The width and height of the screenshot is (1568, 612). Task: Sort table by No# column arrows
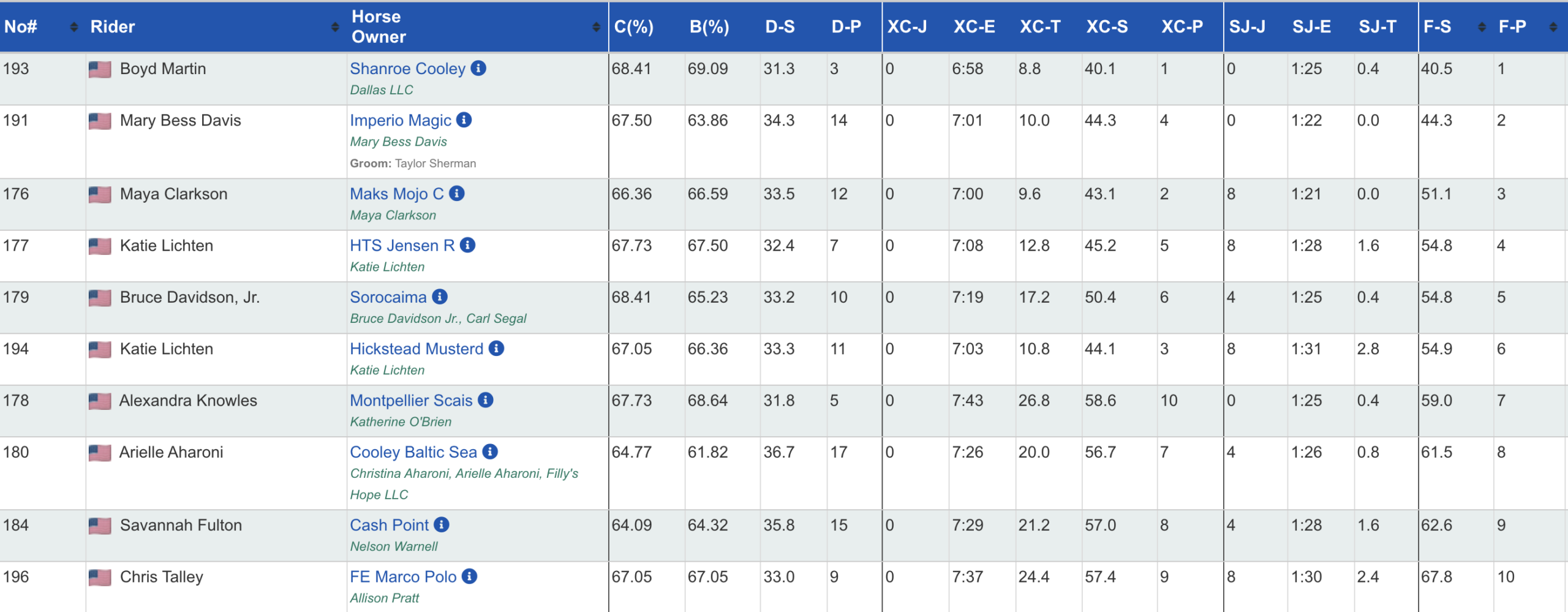[74, 27]
